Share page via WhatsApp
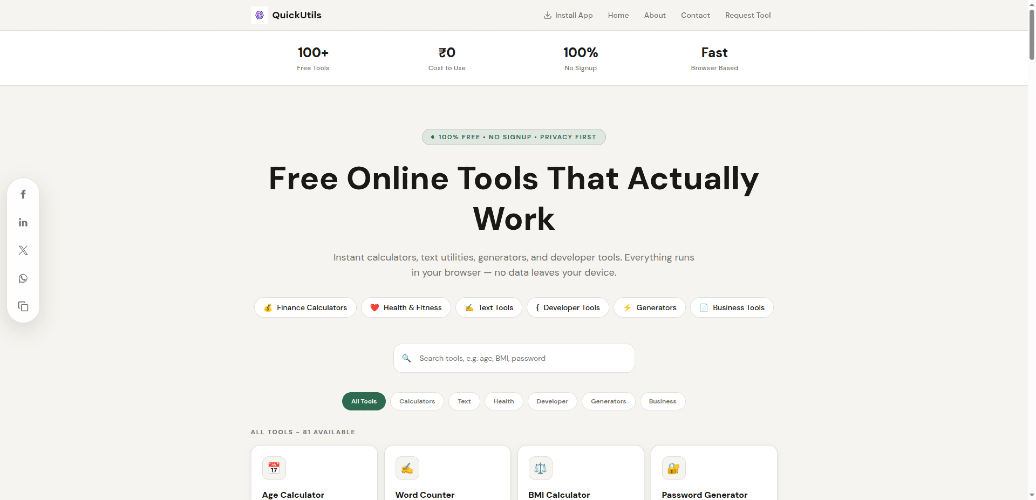The width and height of the screenshot is (1036, 500). point(23,279)
